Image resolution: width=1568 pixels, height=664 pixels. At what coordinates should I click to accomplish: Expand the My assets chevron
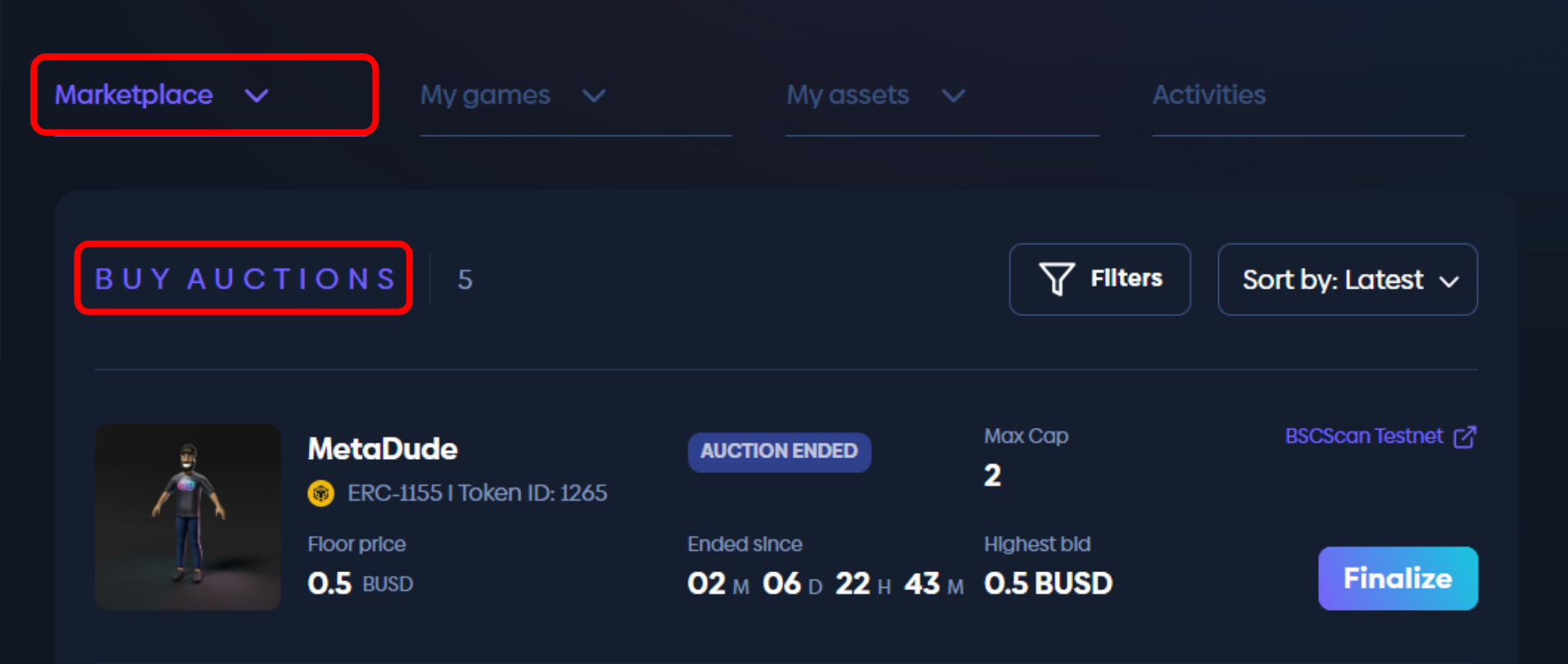pyautogui.click(x=954, y=96)
